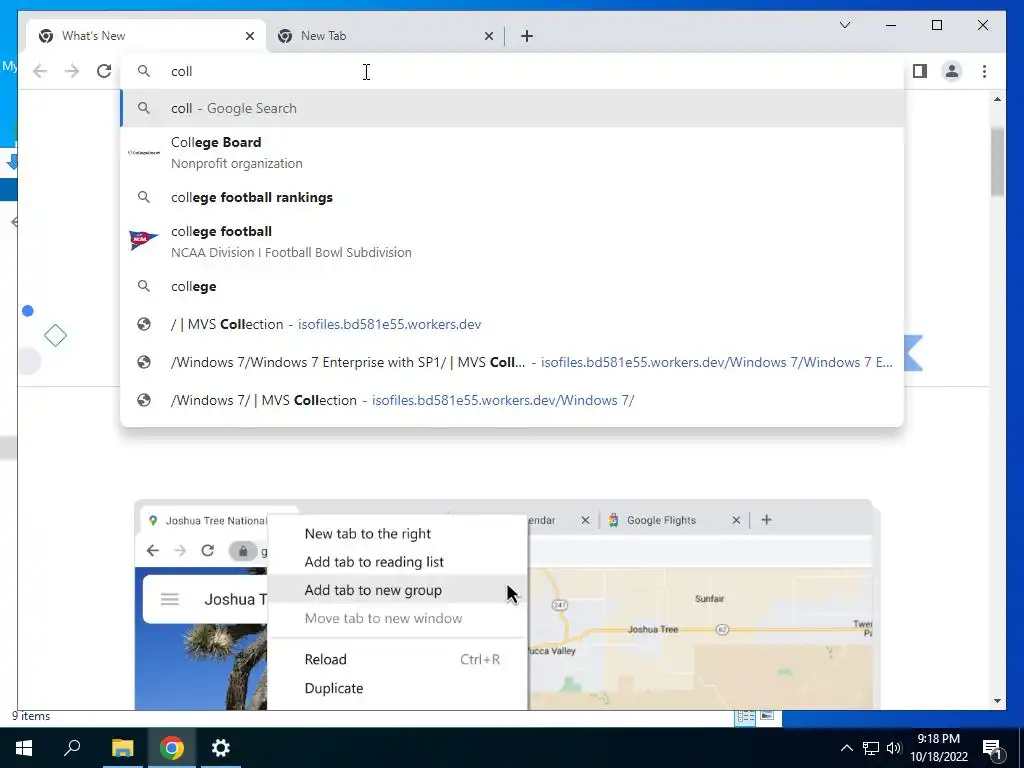This screenshot has height=768, width=1024.
Task: Switch Explorer window to large icons view
Action: (x=767, y=716)
